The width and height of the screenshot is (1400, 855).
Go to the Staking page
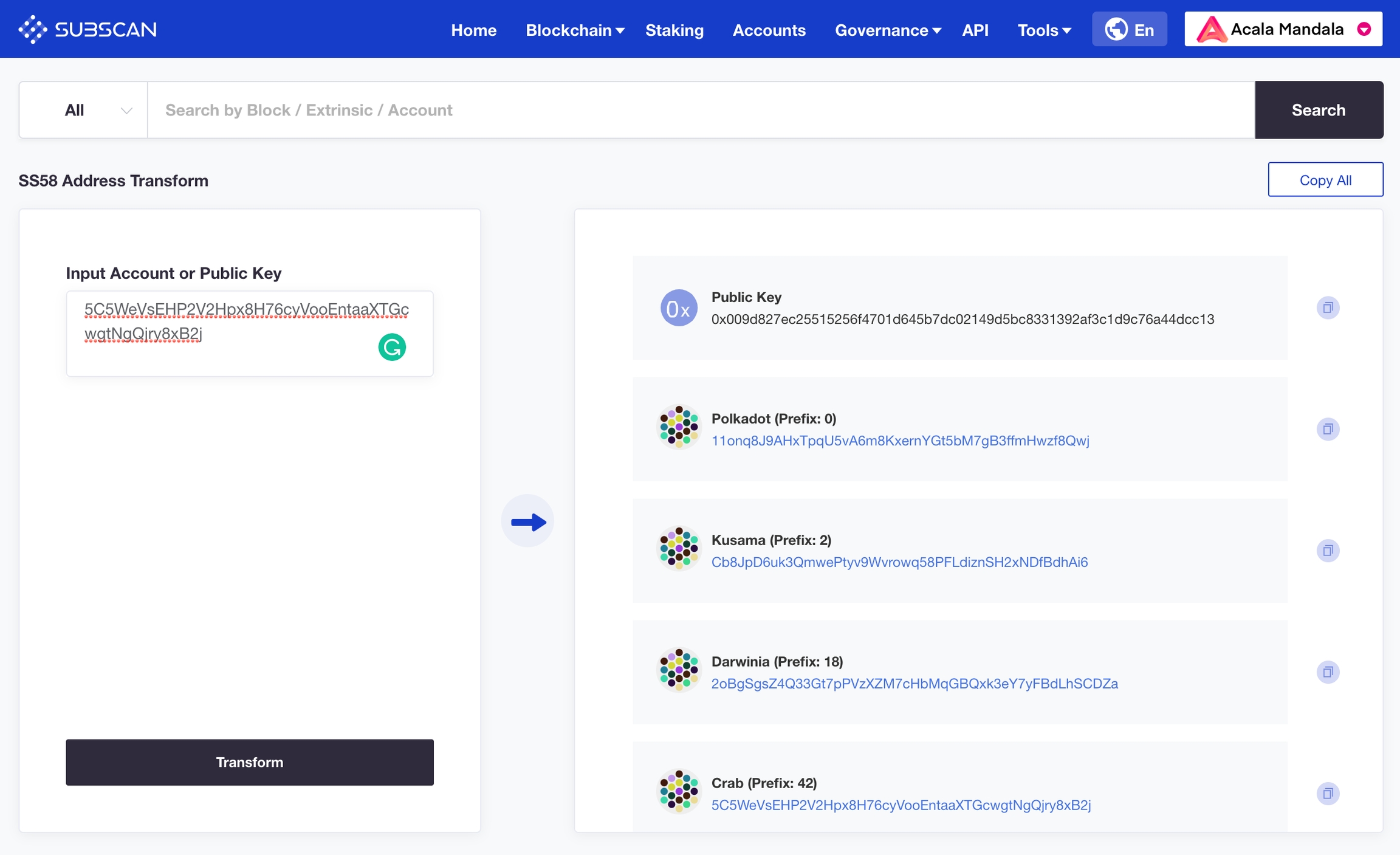674,30
